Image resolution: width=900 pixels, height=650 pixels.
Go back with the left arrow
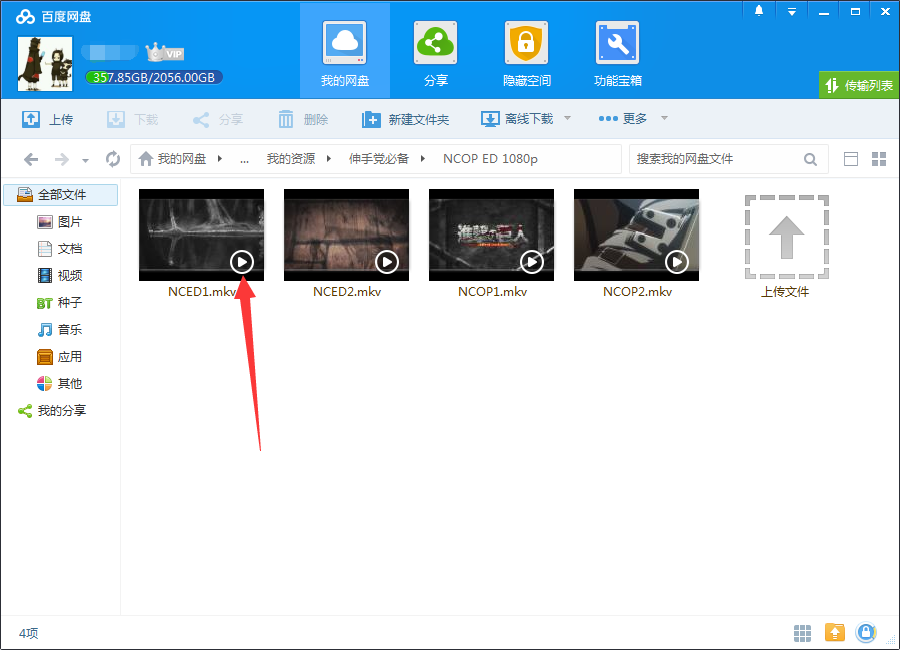point(31,159)
